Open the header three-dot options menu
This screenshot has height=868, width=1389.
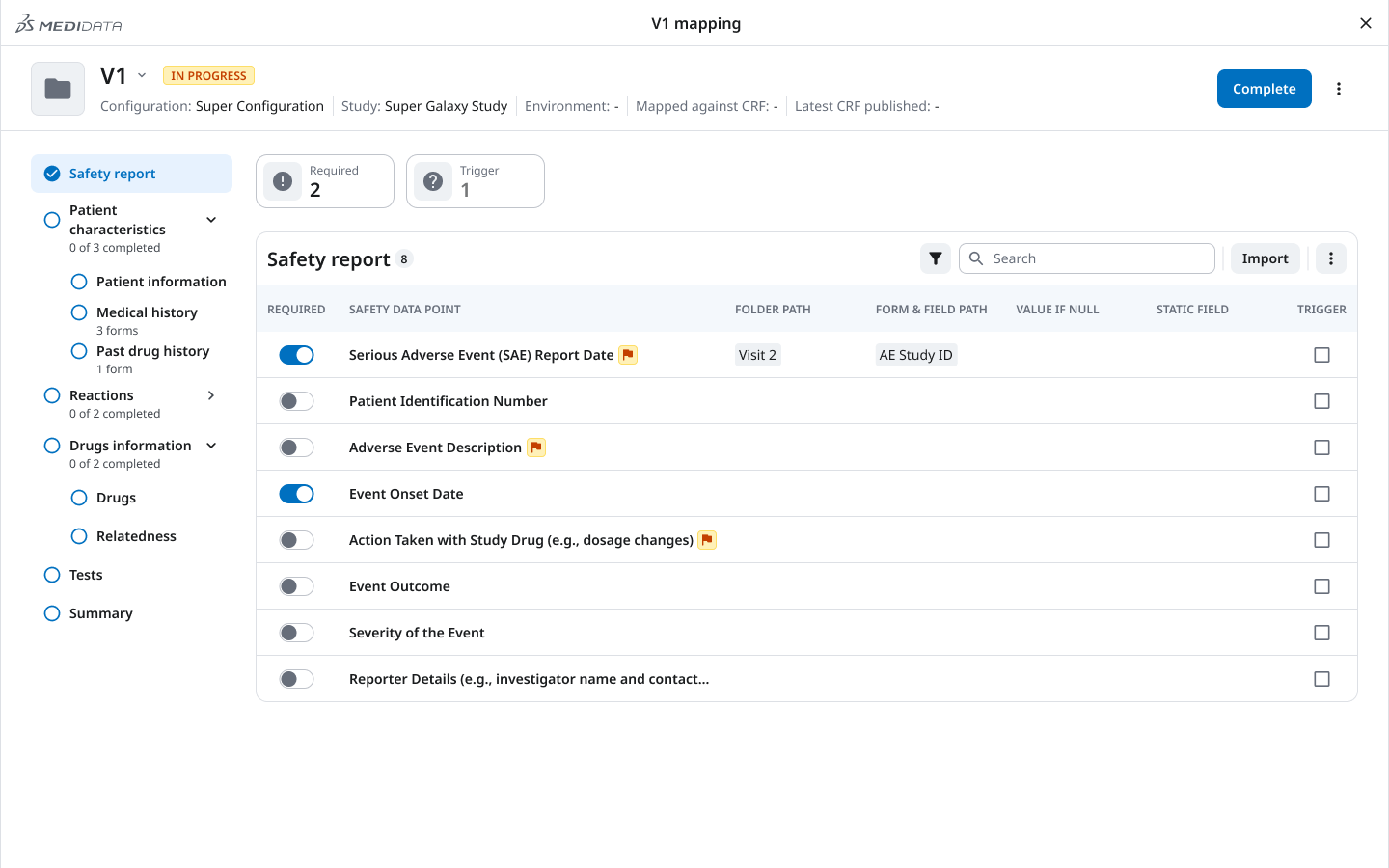(x=1339, y=89)
